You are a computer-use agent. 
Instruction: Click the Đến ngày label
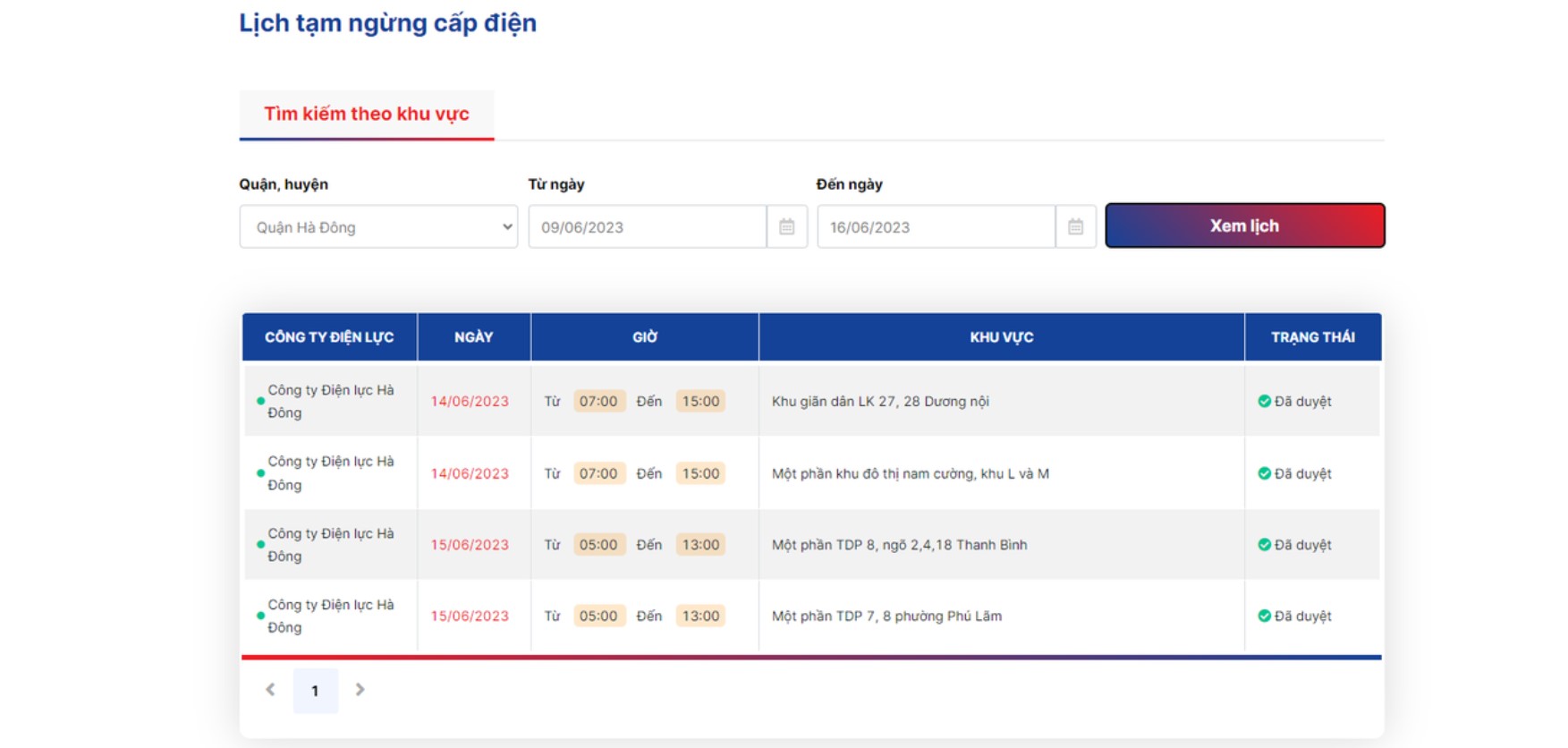850,184
